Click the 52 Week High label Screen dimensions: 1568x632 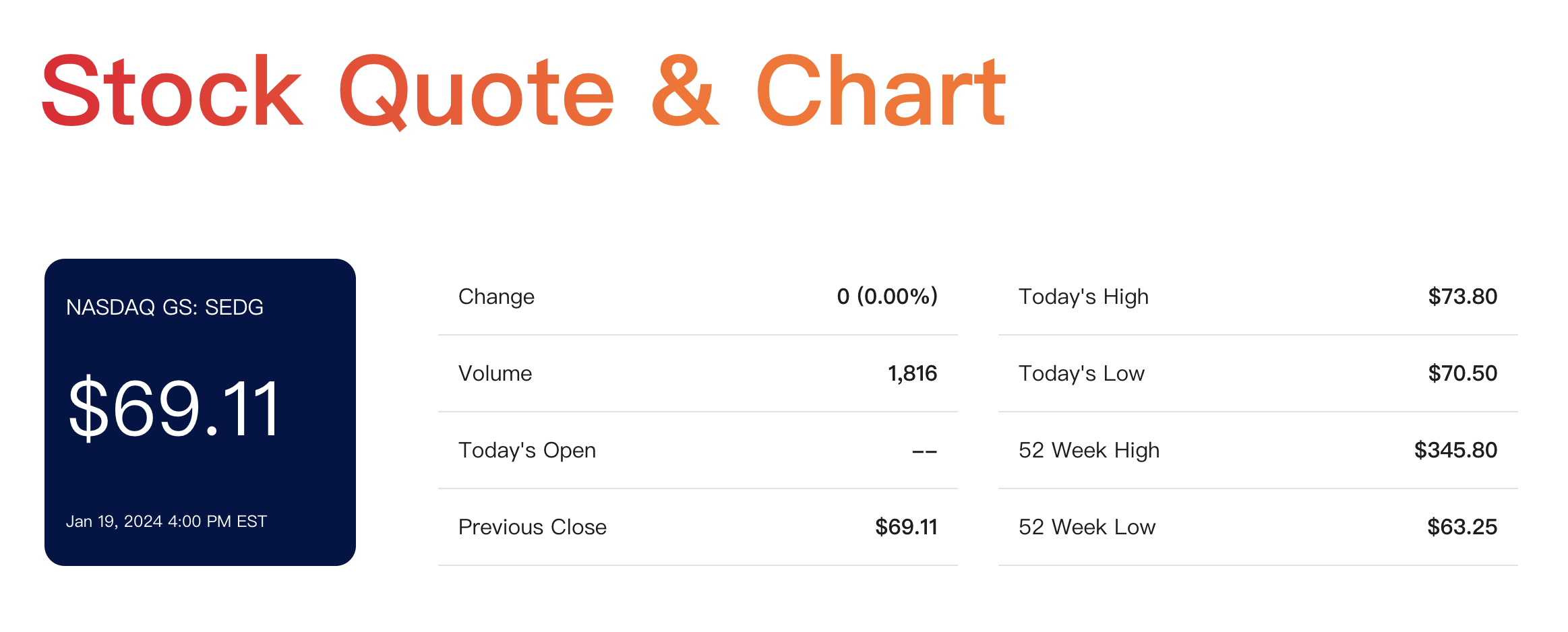click(x=1089, y=450)
